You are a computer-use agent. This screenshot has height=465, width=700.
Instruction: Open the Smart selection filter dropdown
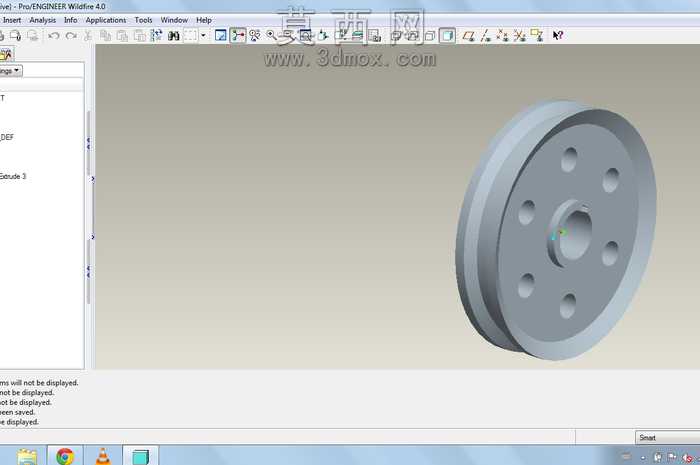(667, 438)
